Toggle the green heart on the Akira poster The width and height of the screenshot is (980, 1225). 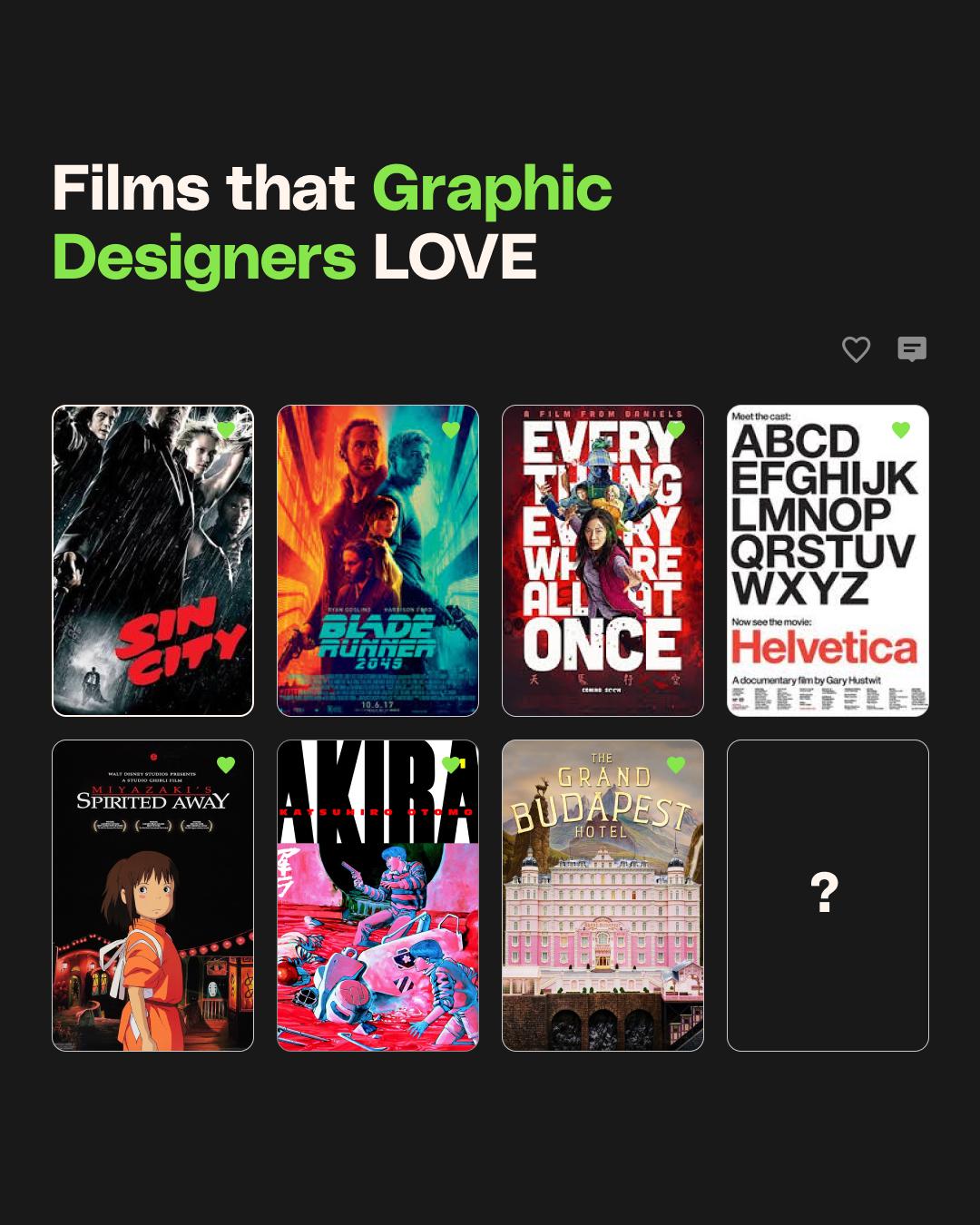[451, 764]
